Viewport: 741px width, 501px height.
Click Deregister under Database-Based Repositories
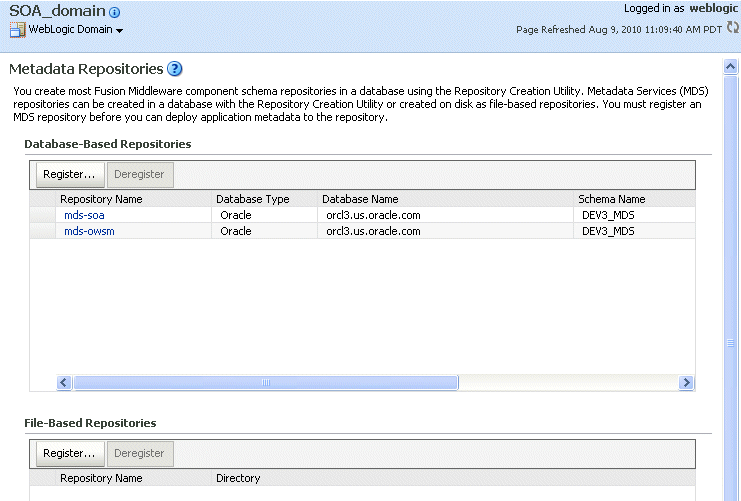click(x=140, y=174)
